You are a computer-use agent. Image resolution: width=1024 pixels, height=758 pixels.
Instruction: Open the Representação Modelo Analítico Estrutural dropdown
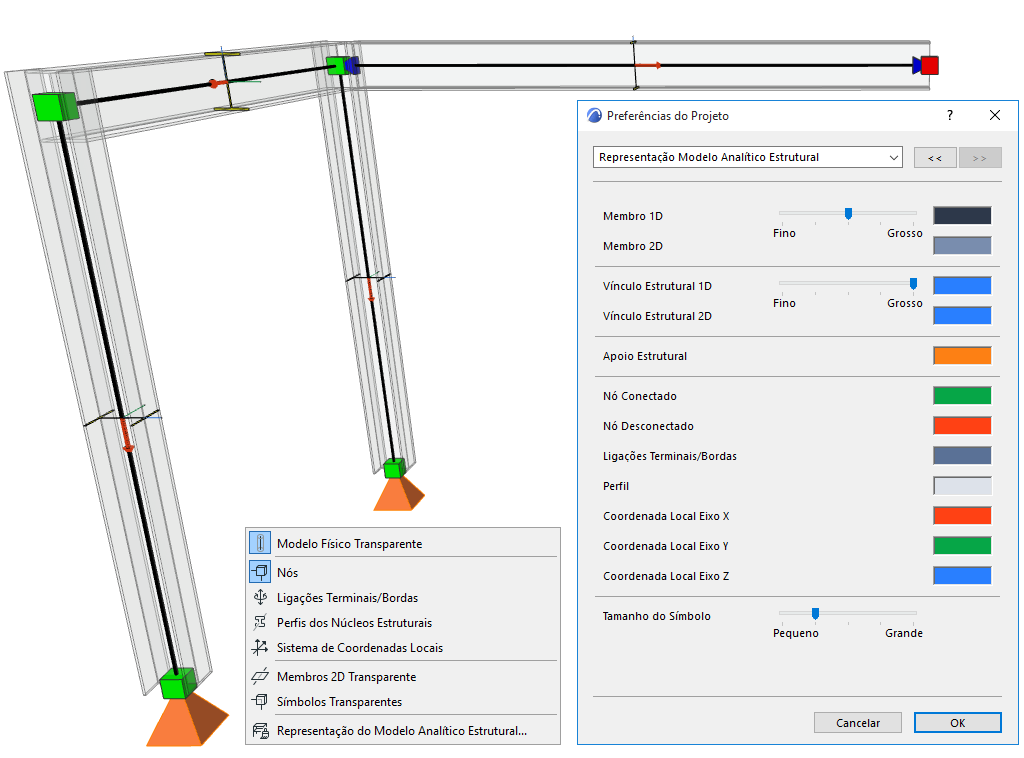pyautogui.click(x=748, y=157)
